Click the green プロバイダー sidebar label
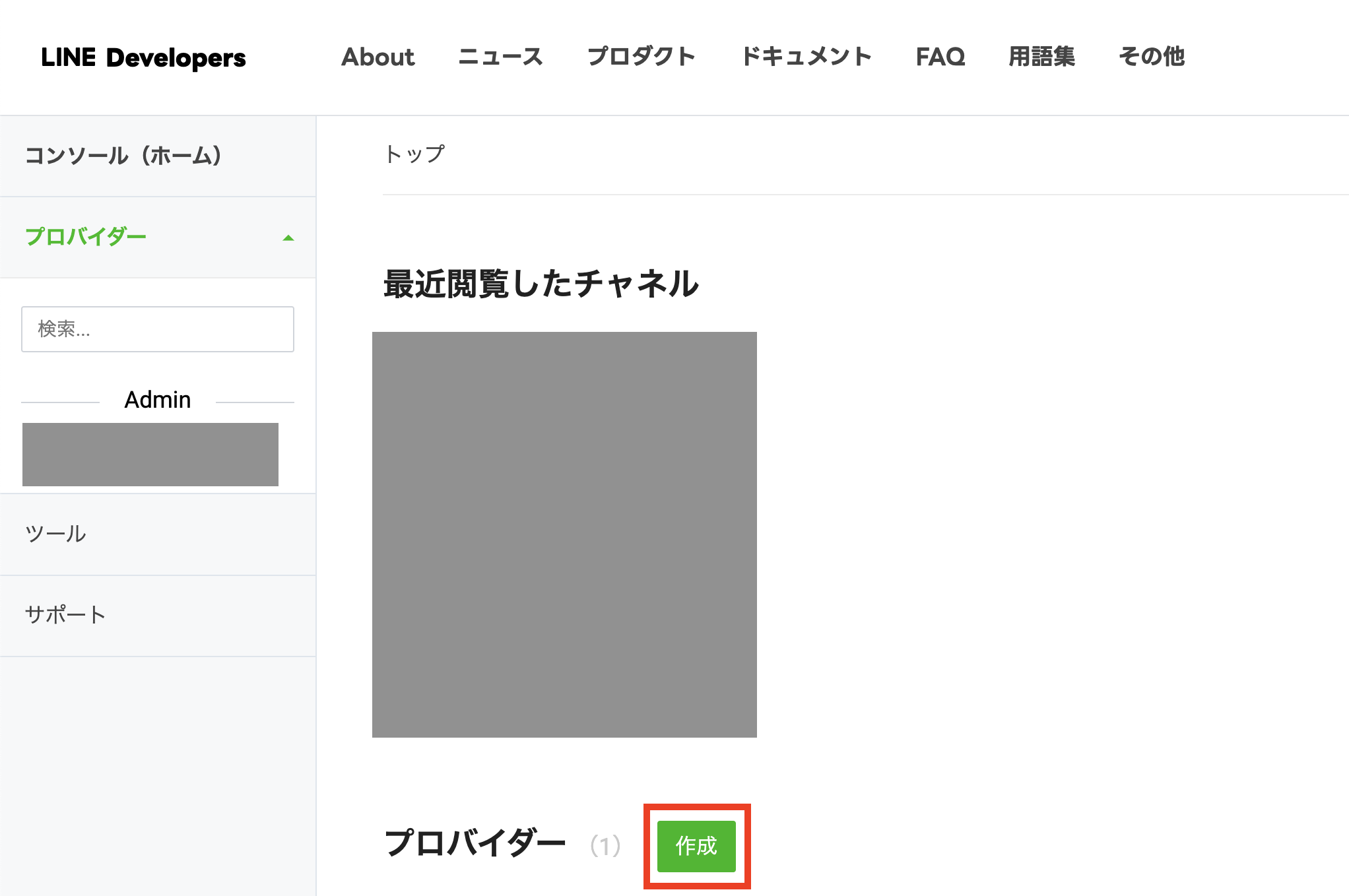Viewport: 1349px width, 896px height. [86, 237]
